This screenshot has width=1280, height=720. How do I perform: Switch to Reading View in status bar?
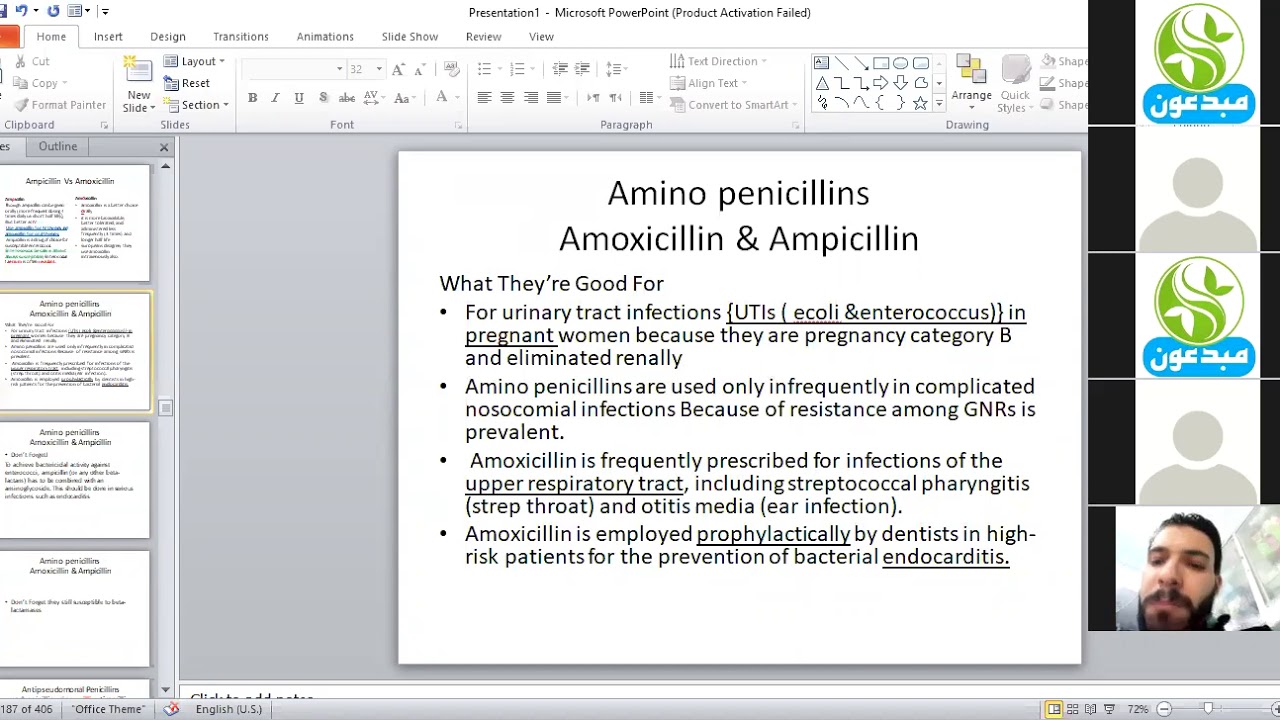[1092, 709]
